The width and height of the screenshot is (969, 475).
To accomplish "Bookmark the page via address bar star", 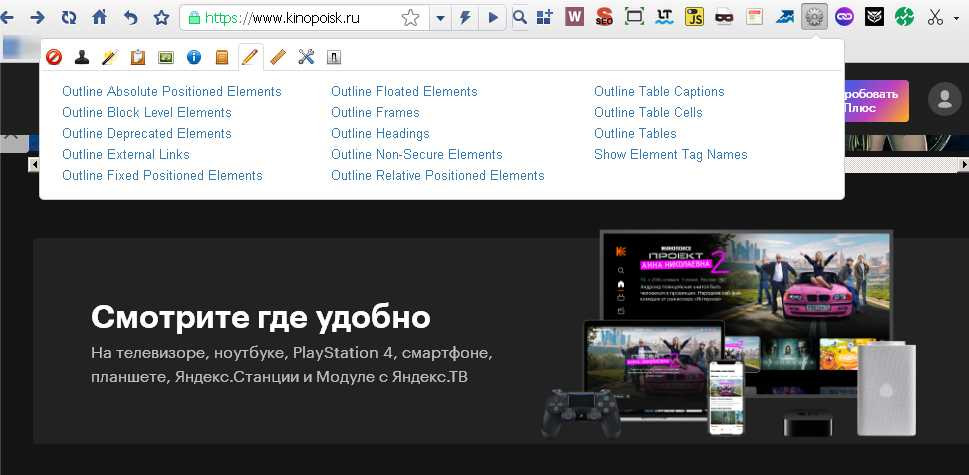I will [x=410, y=17].
